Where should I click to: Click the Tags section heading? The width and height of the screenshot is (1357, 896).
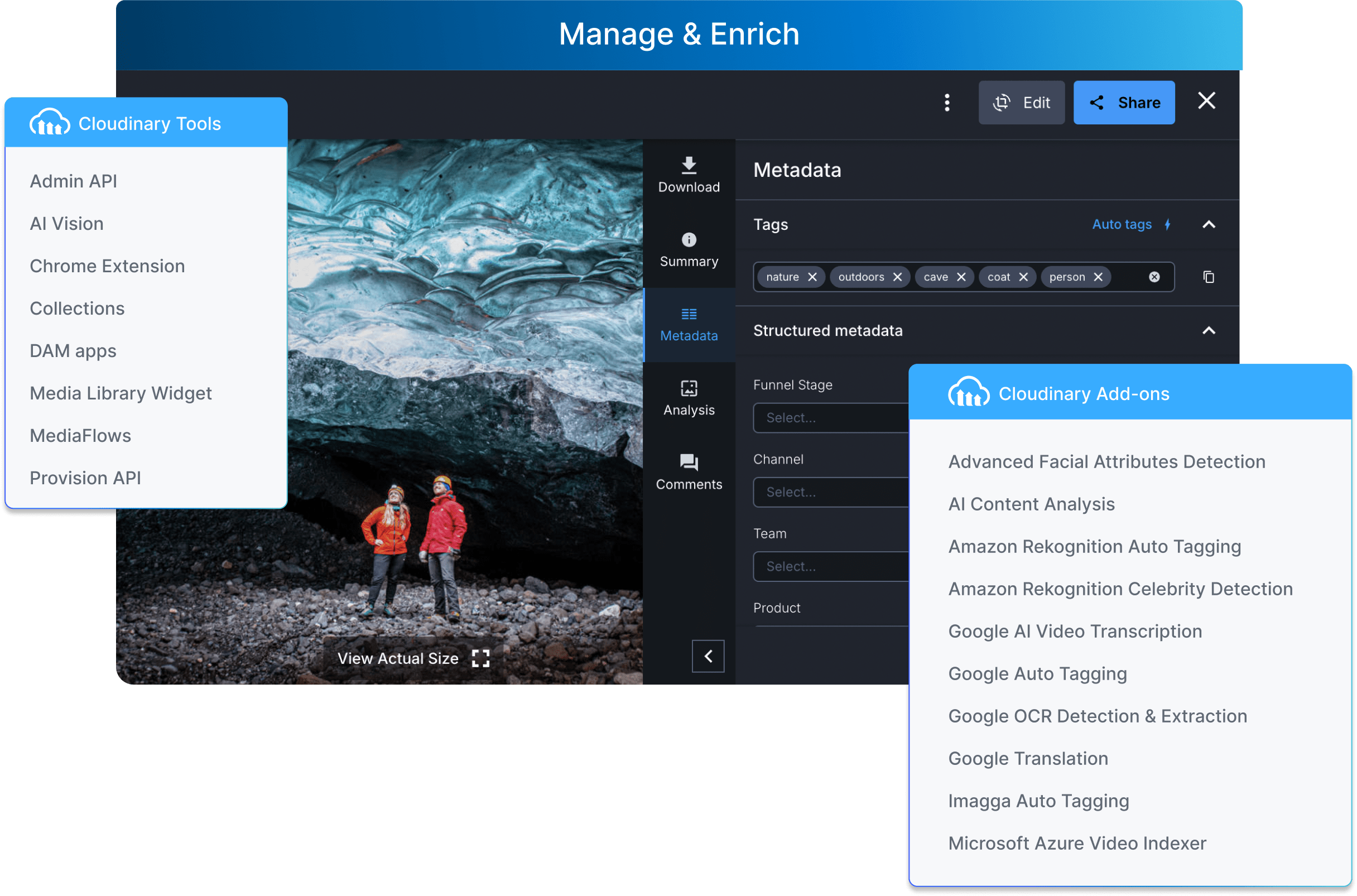pyautogui.click(x=770, y=225)
